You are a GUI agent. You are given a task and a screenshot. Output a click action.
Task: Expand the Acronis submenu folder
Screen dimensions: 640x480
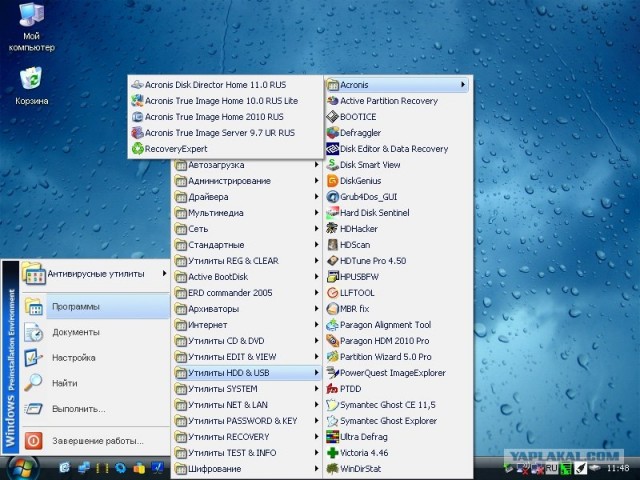click(397, 85)
